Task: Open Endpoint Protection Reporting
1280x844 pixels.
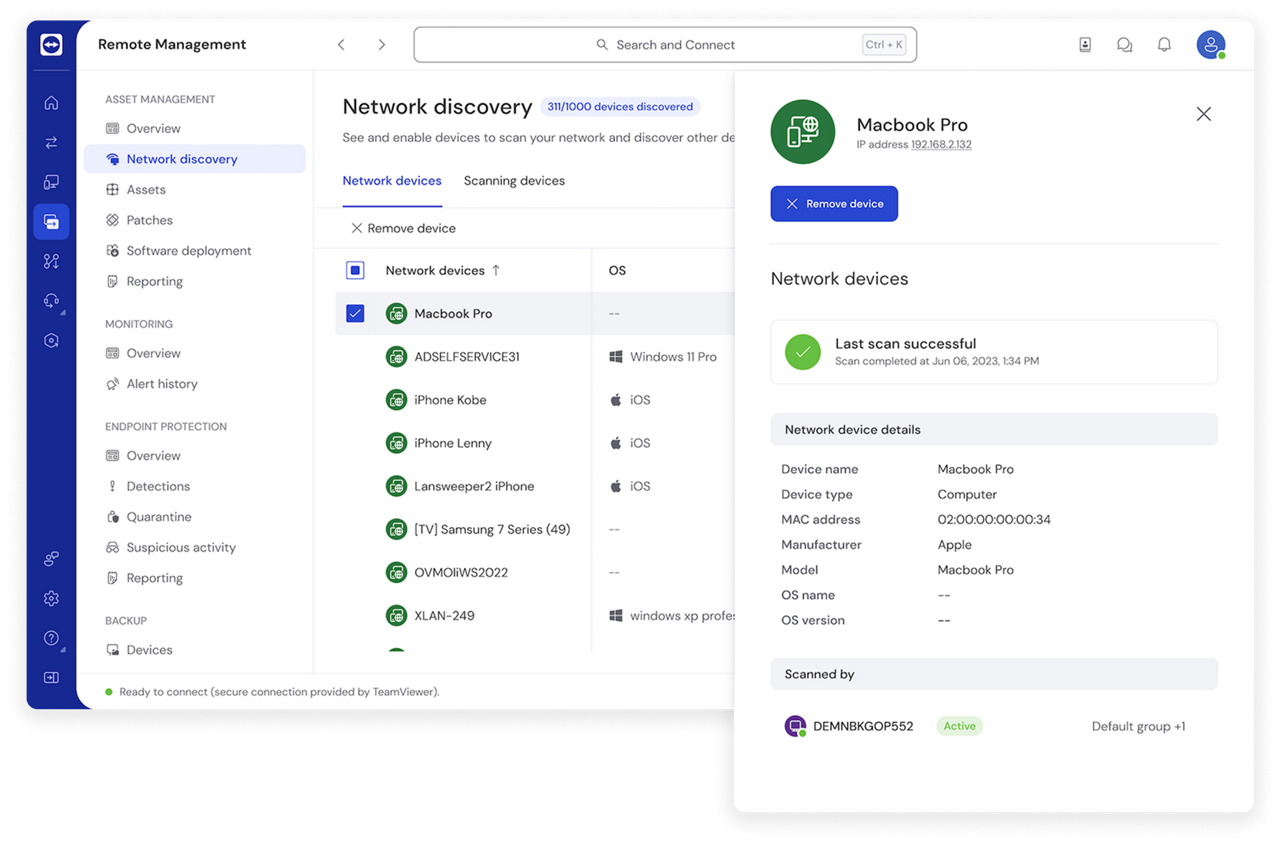Action: (194, 578)
